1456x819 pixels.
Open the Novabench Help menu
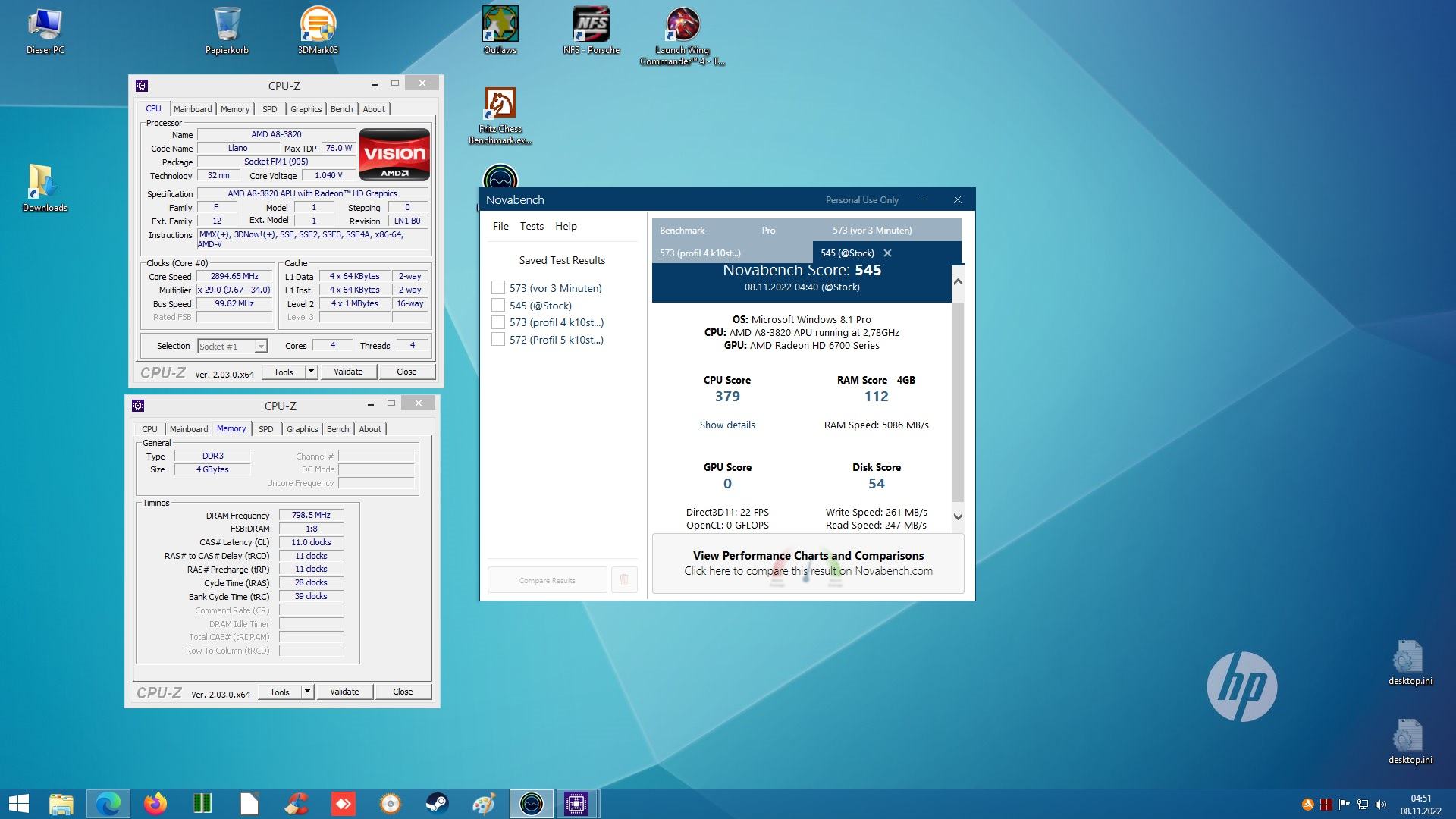[x=566, y=226]
